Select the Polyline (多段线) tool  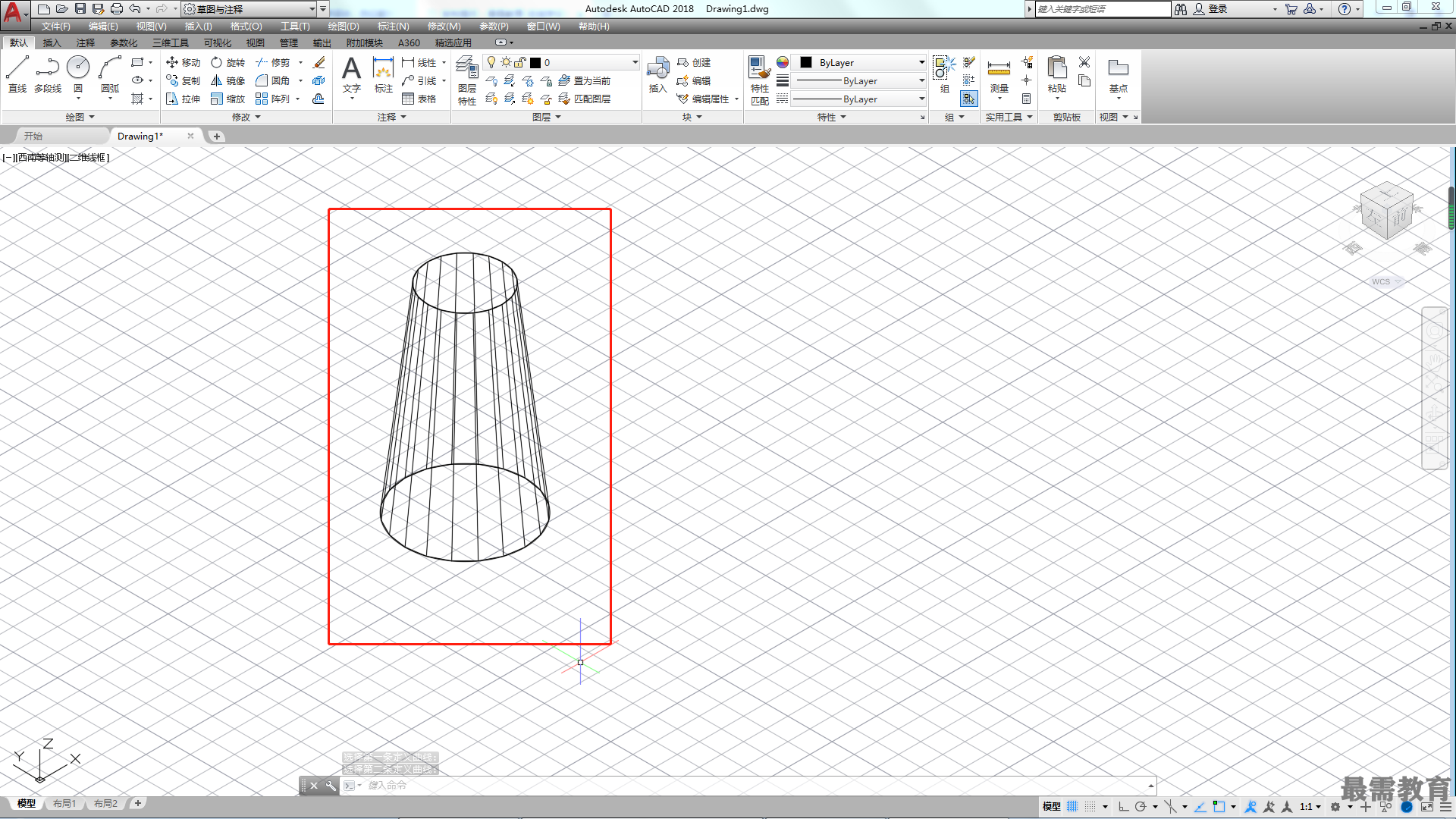click(x=48, y=74)
